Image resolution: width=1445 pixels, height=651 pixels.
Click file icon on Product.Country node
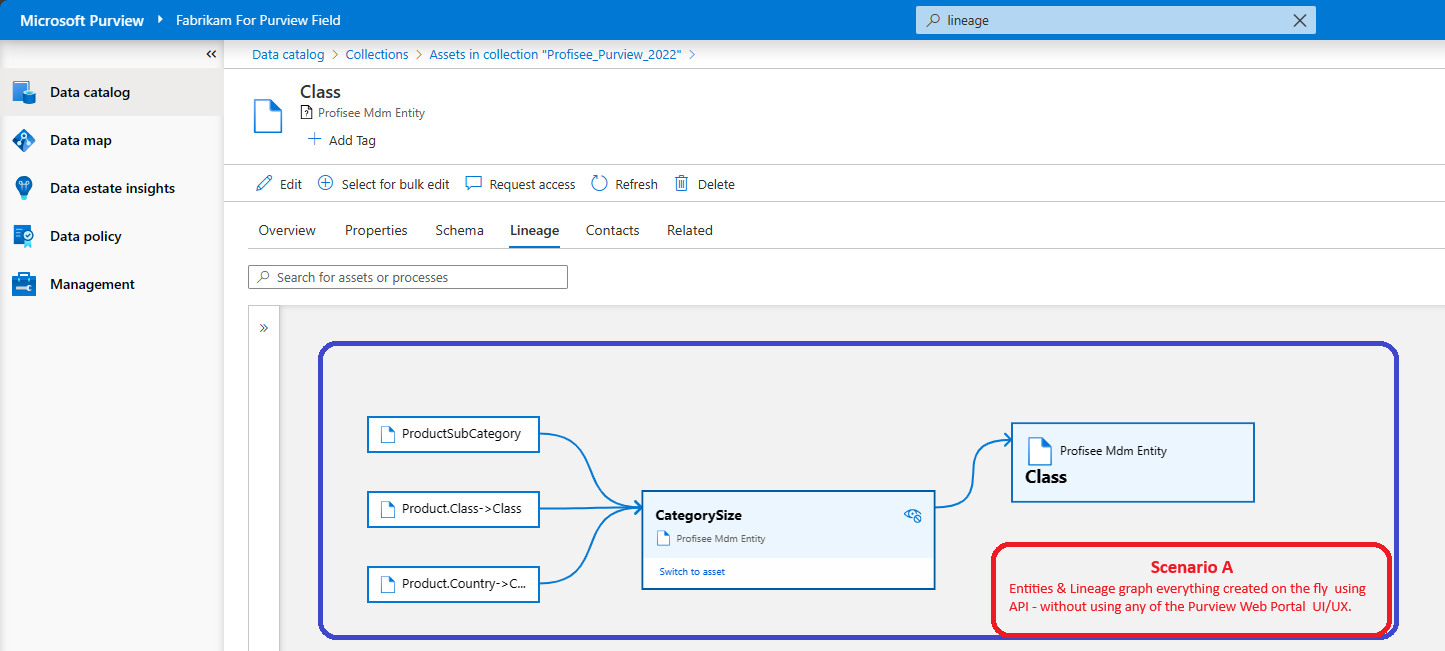(386, 583)
